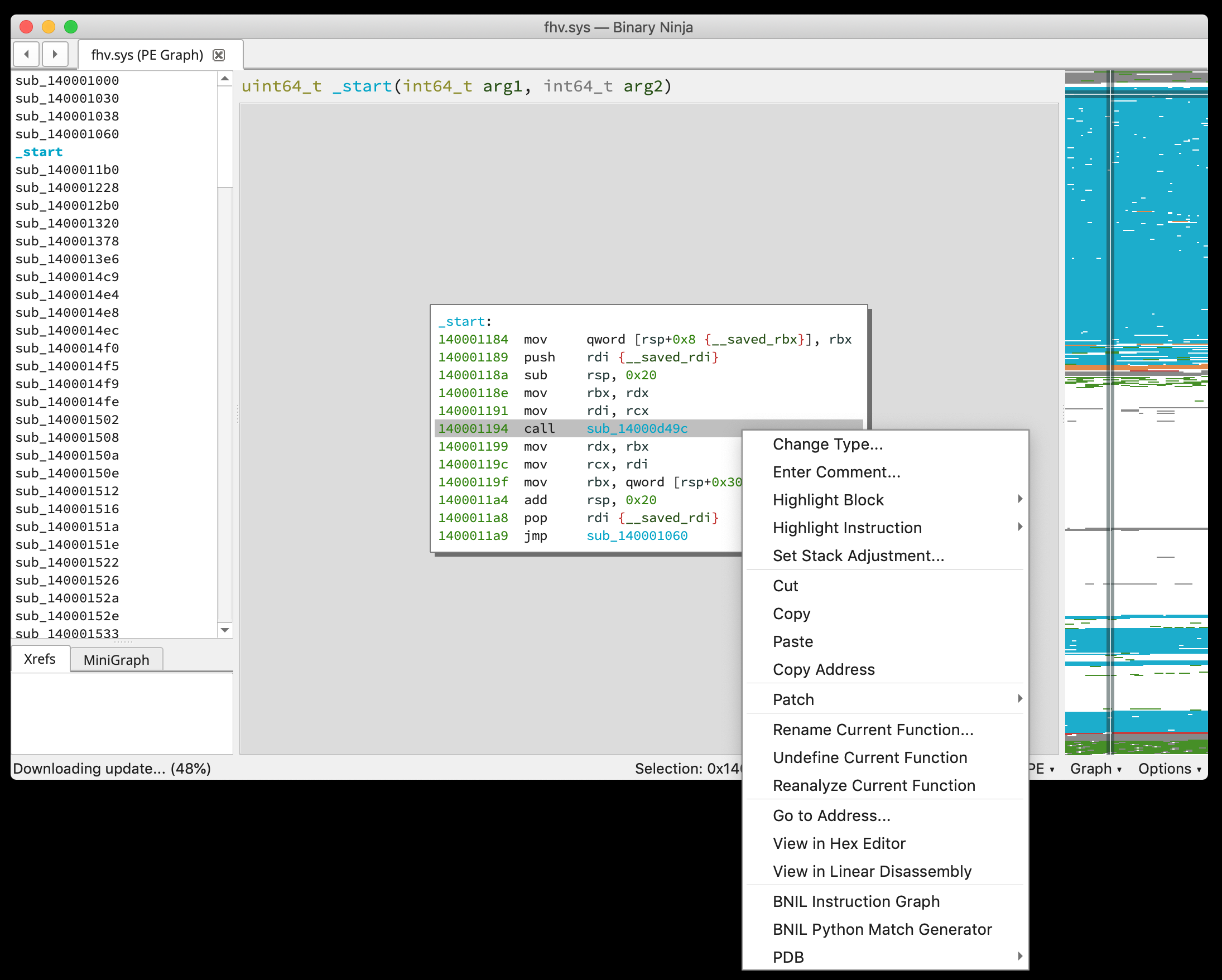This screenshot has width=1222, height=980.
Task: Open the Graph view dropdown
Action: (x=1095, y=768)
